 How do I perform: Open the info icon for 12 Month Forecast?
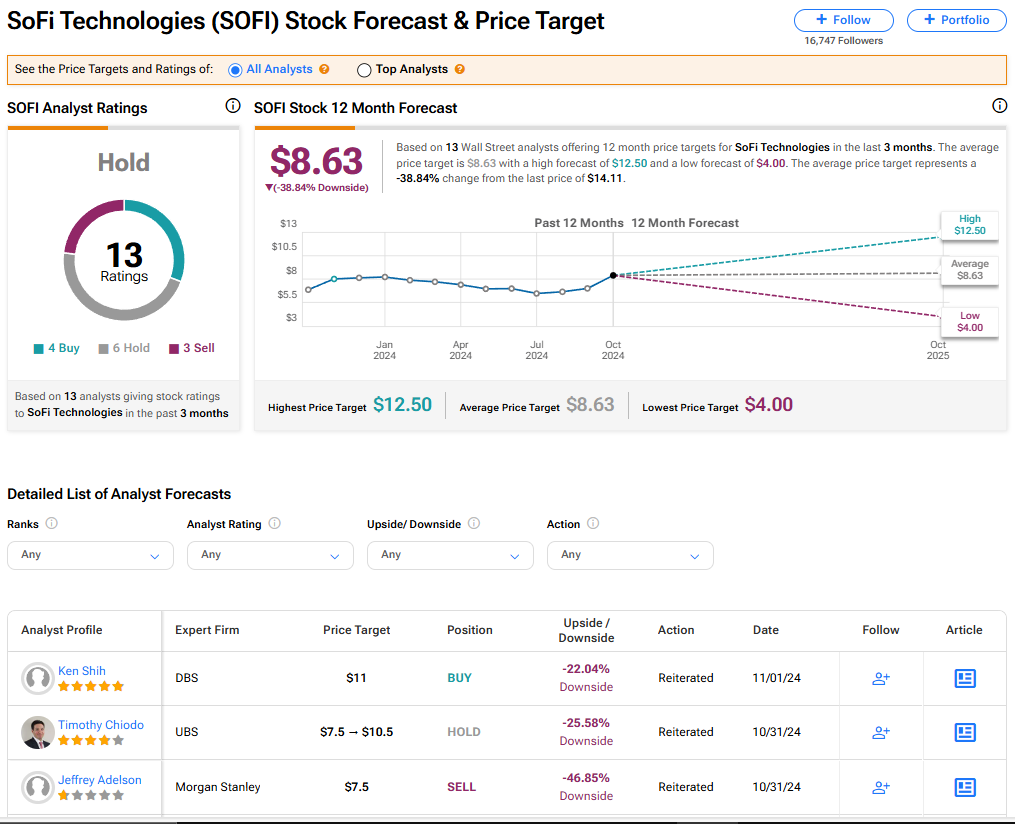coord(999,106)
